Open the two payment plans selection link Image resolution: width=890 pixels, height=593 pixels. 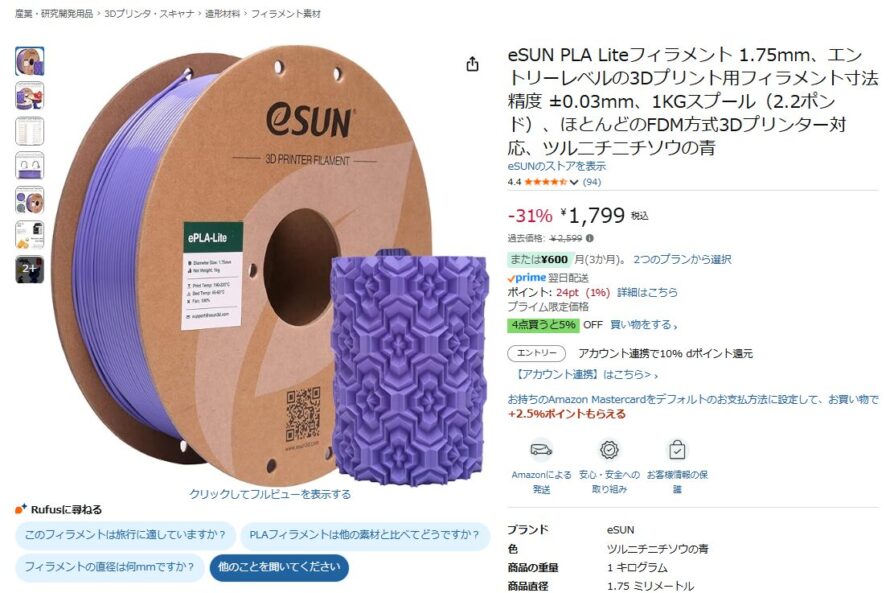[x=682, y=259]
